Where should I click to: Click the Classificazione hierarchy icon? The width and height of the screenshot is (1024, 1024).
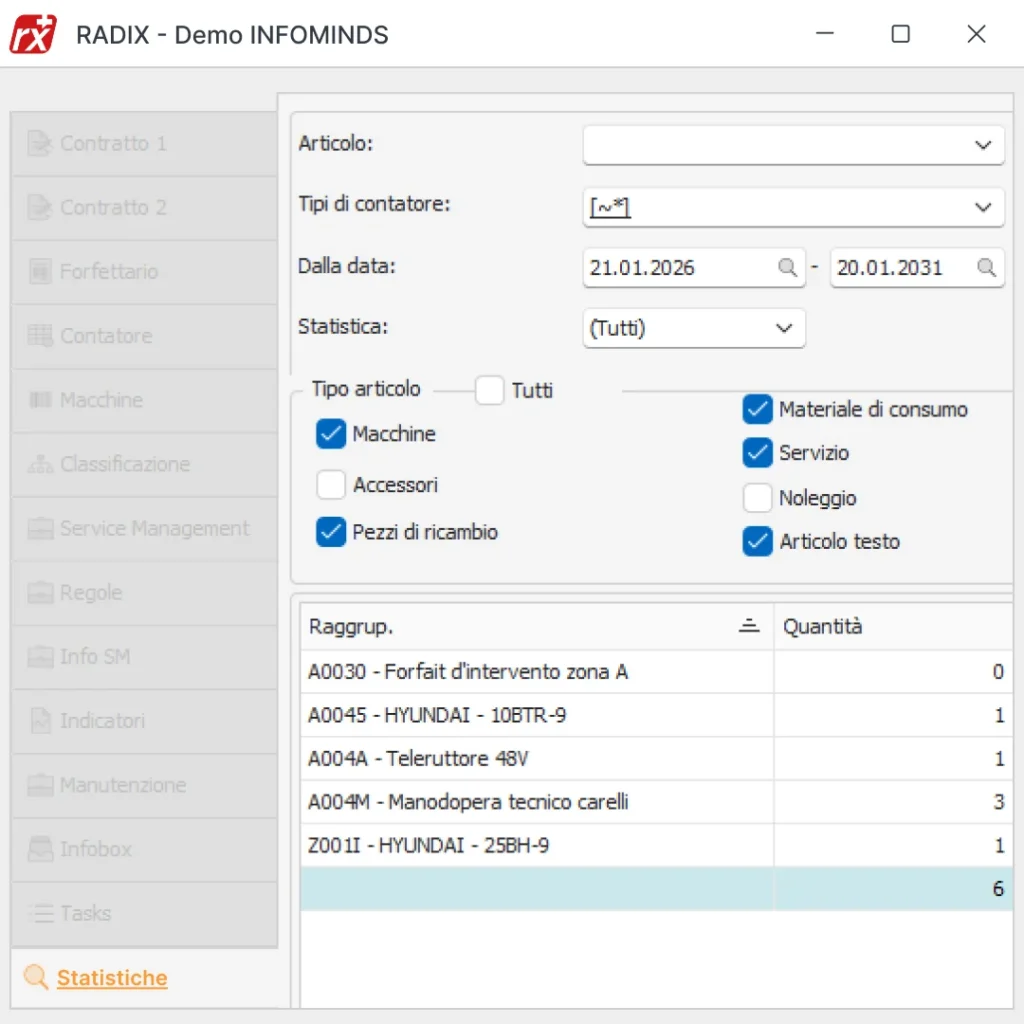point(40,464)
